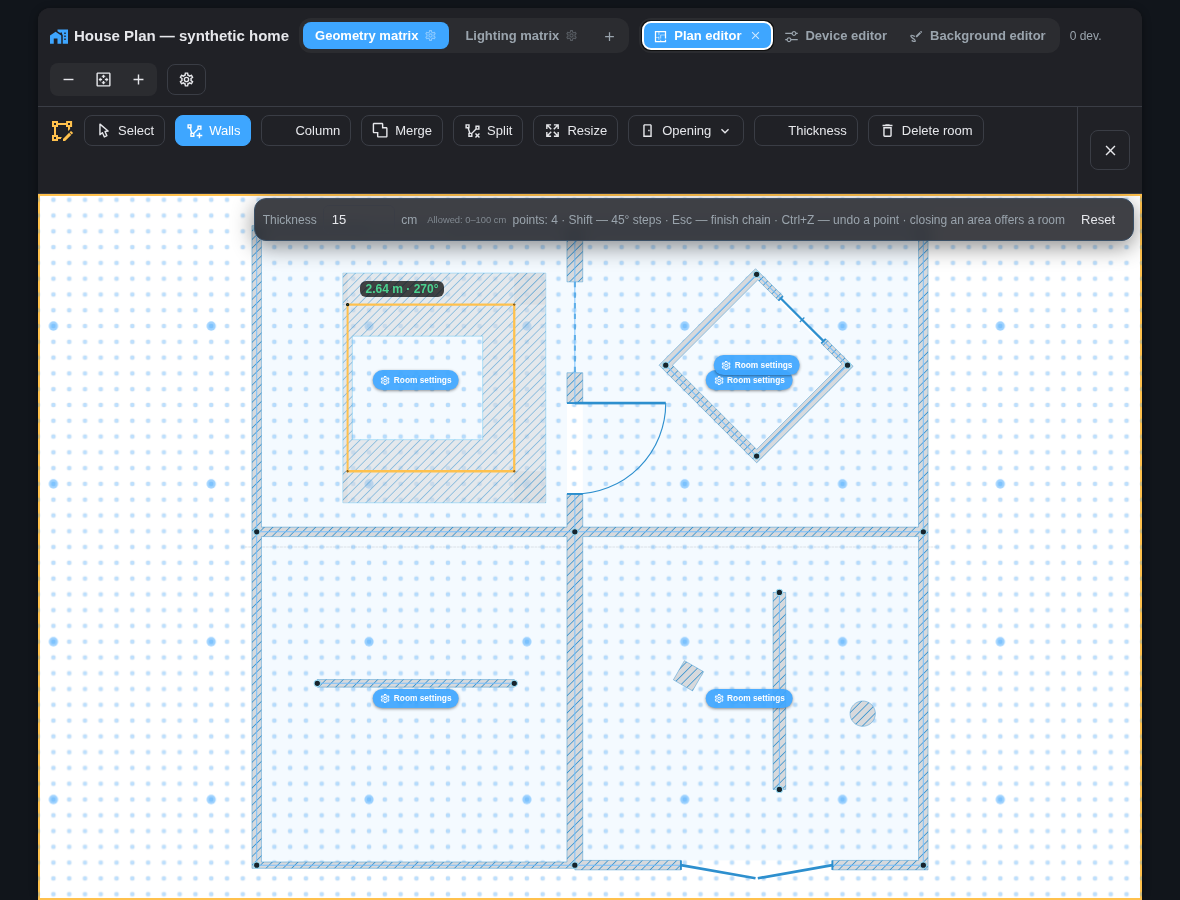Expand the Opening dropdown
1180x900 pixels.
[x=686, y=131]
